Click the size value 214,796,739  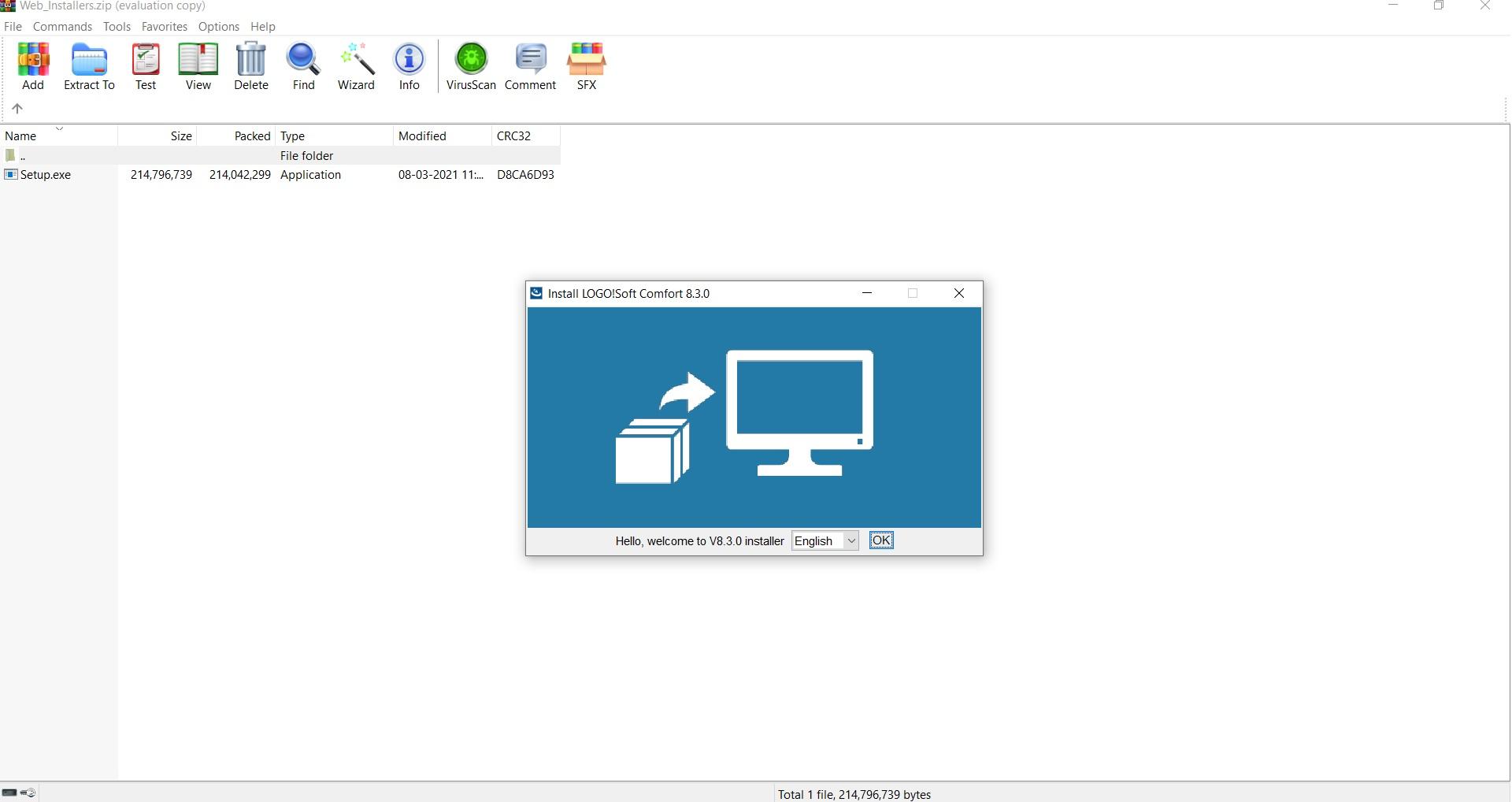point(161,175)
